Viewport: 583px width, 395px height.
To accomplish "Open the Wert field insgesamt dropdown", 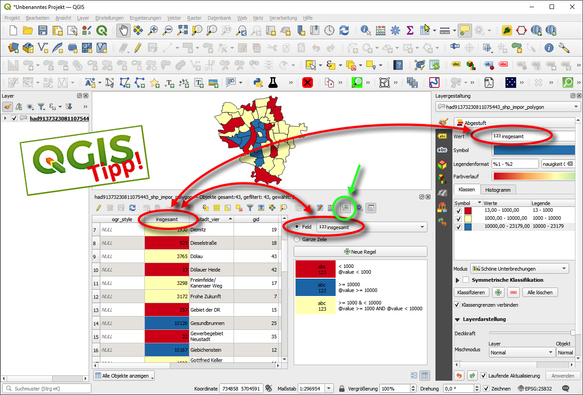I will 534,136.
